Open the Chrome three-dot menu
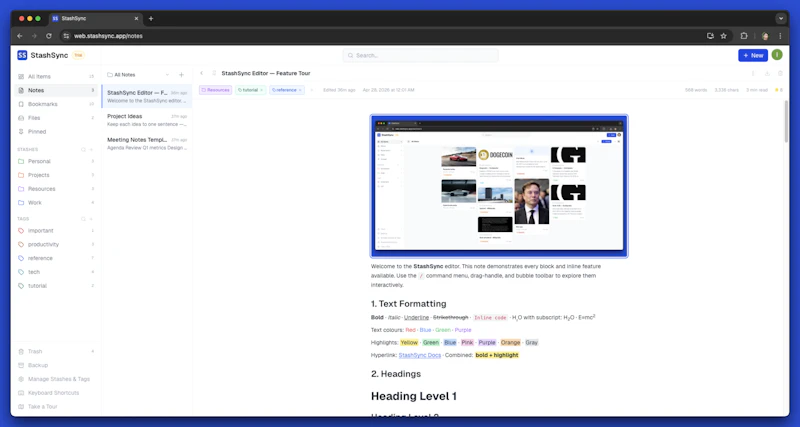This screenshot has height=427, width=800. point(780,36)
